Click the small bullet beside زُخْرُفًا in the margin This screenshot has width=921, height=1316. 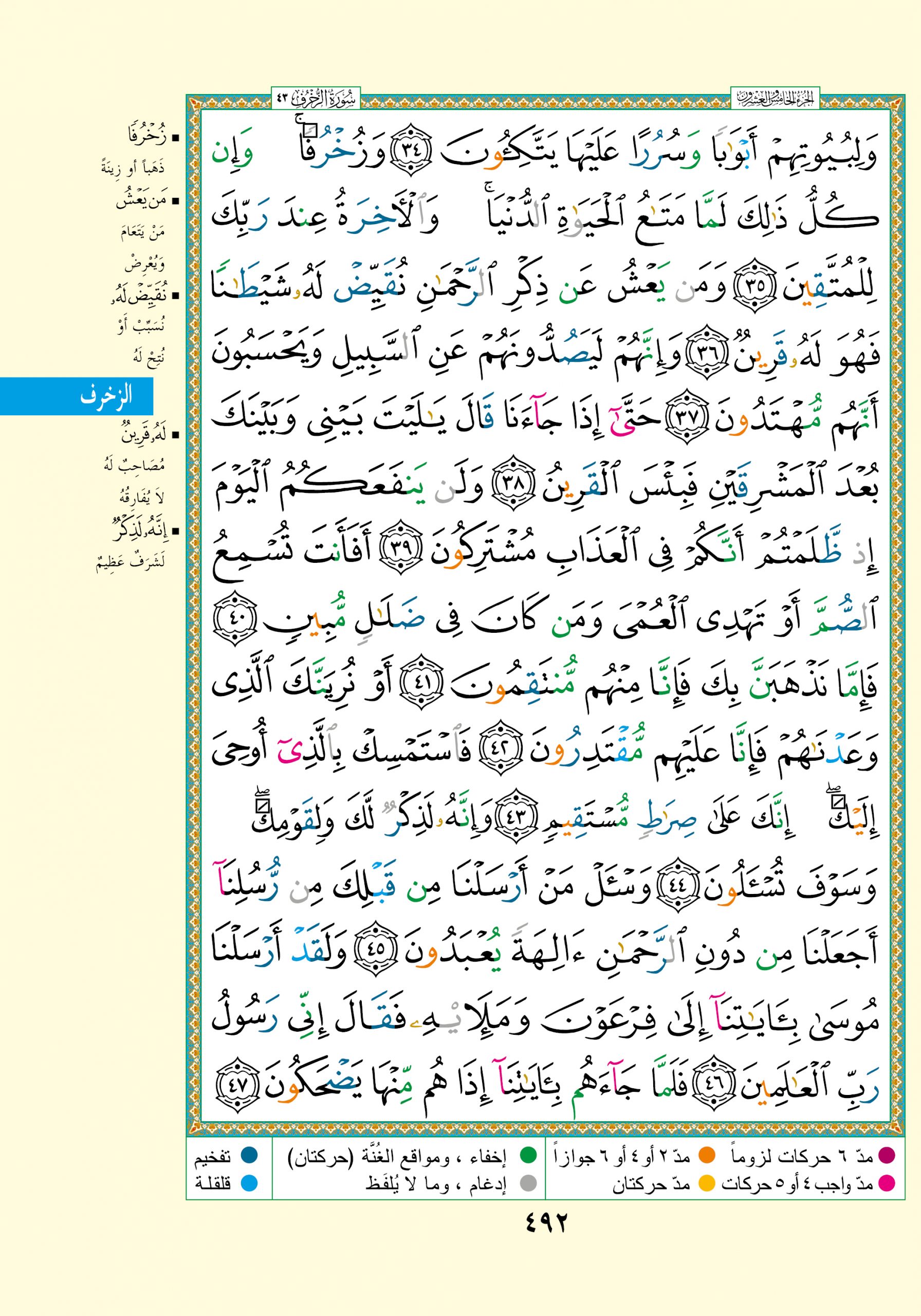pos(175,138)
